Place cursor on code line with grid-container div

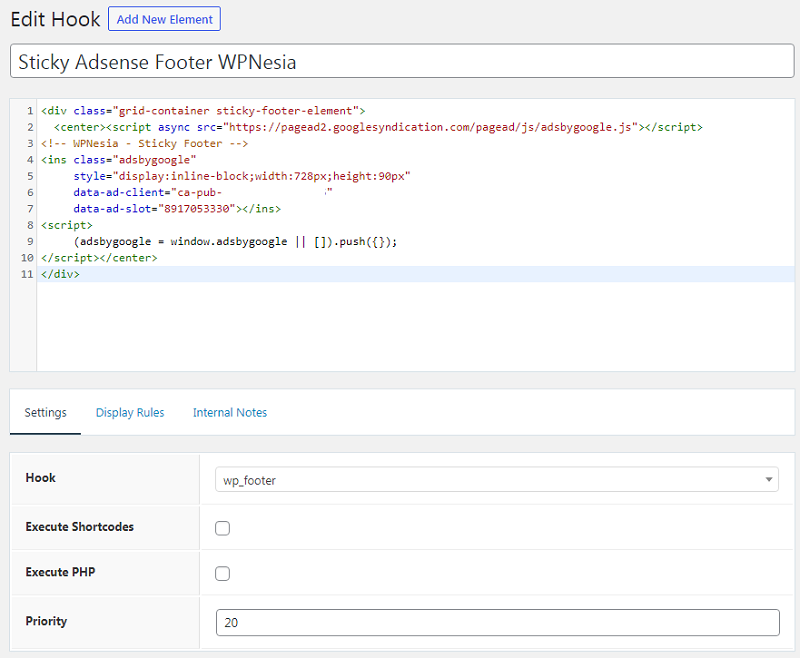click(203, 111)
